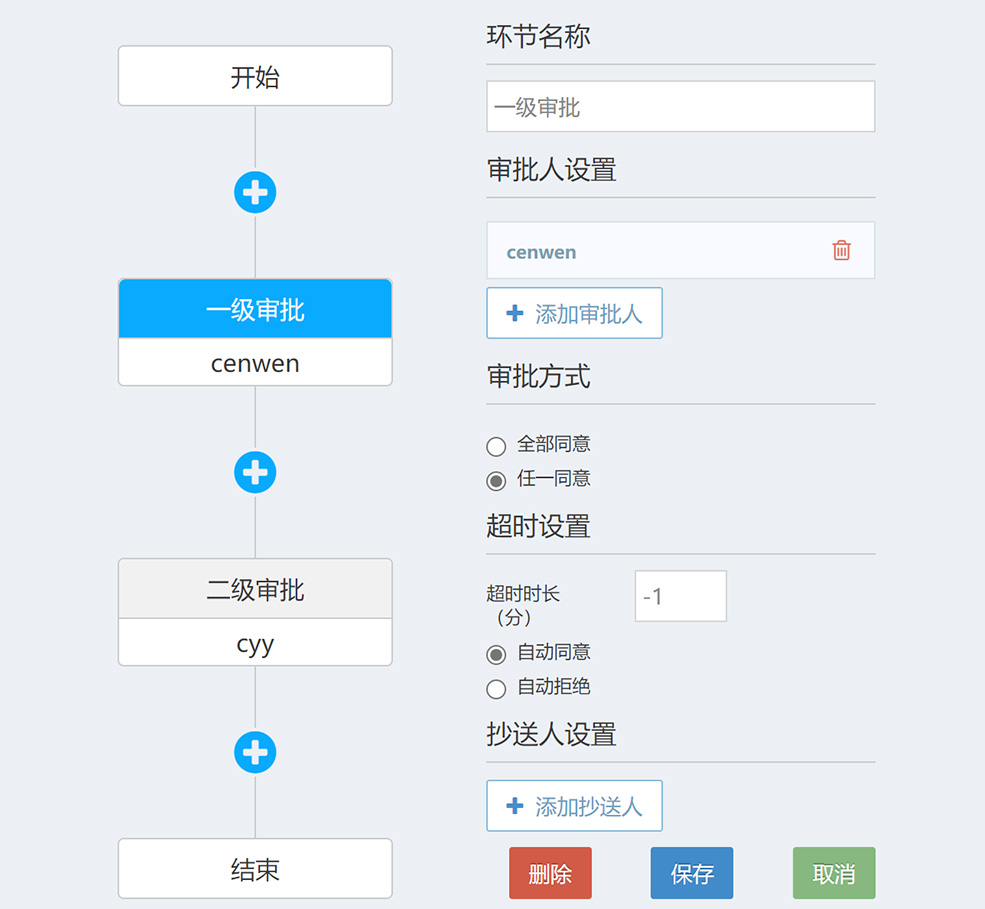Select the 二级审批 flow node
The height and width of the screenshot is (909, 985).
tap(255, 590)
